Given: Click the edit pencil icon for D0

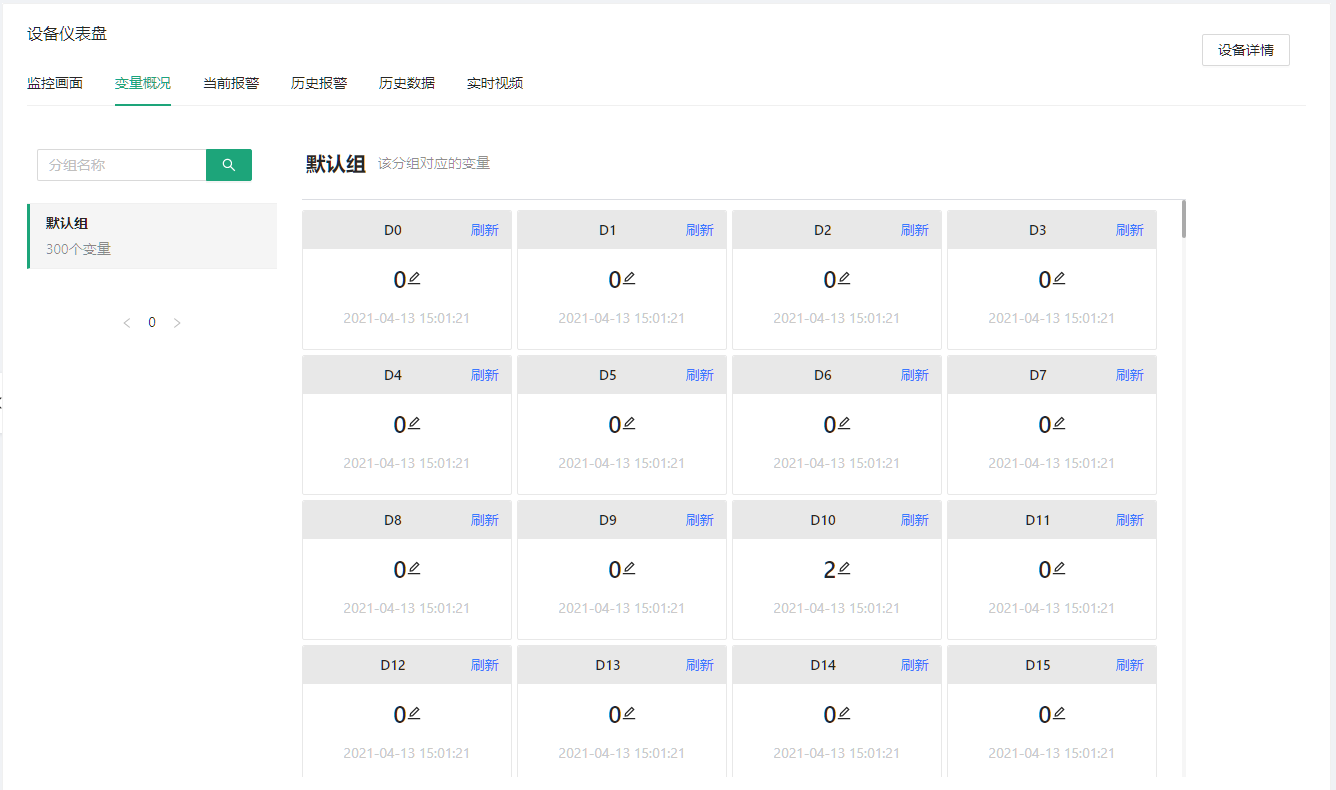Looking at the screenshot, I should tap(414, 278).
